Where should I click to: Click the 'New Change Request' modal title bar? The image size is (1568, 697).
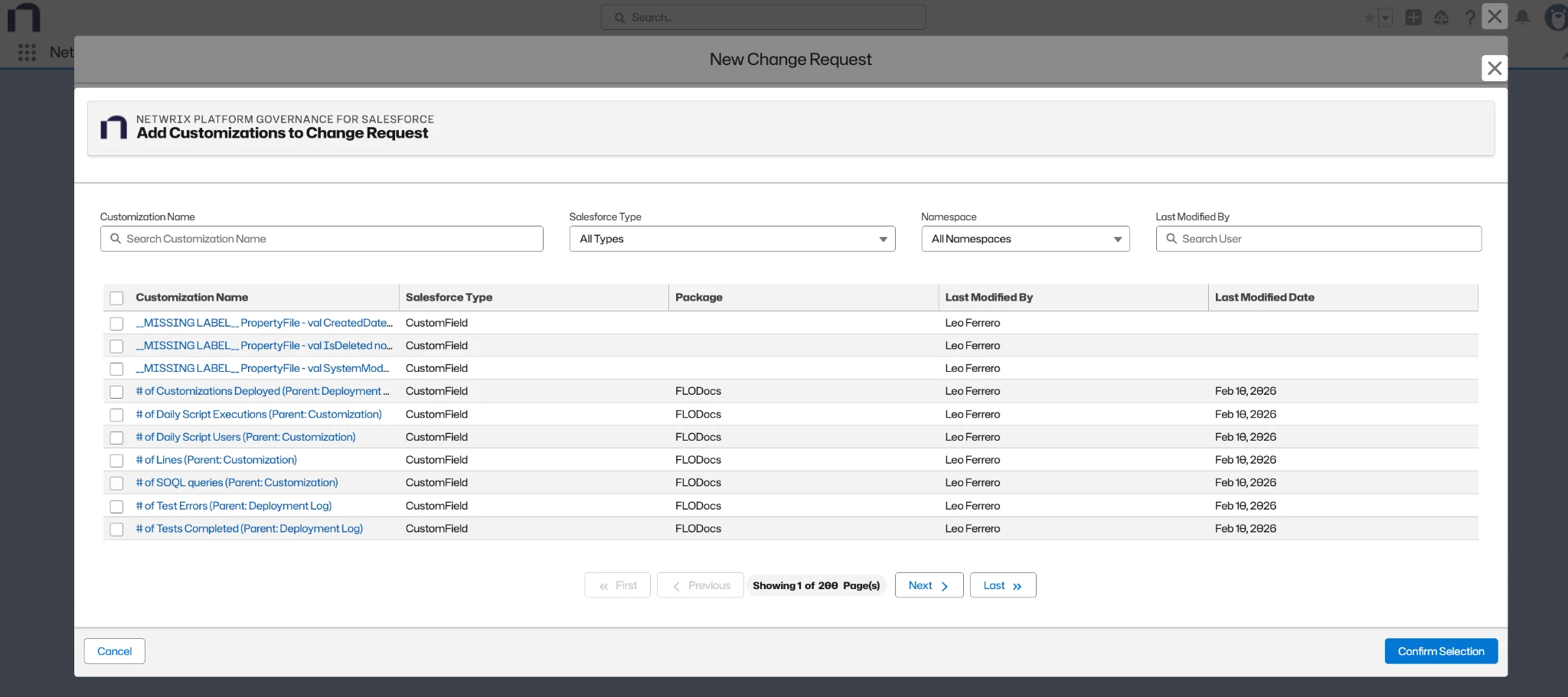click(x=789, y=60)
